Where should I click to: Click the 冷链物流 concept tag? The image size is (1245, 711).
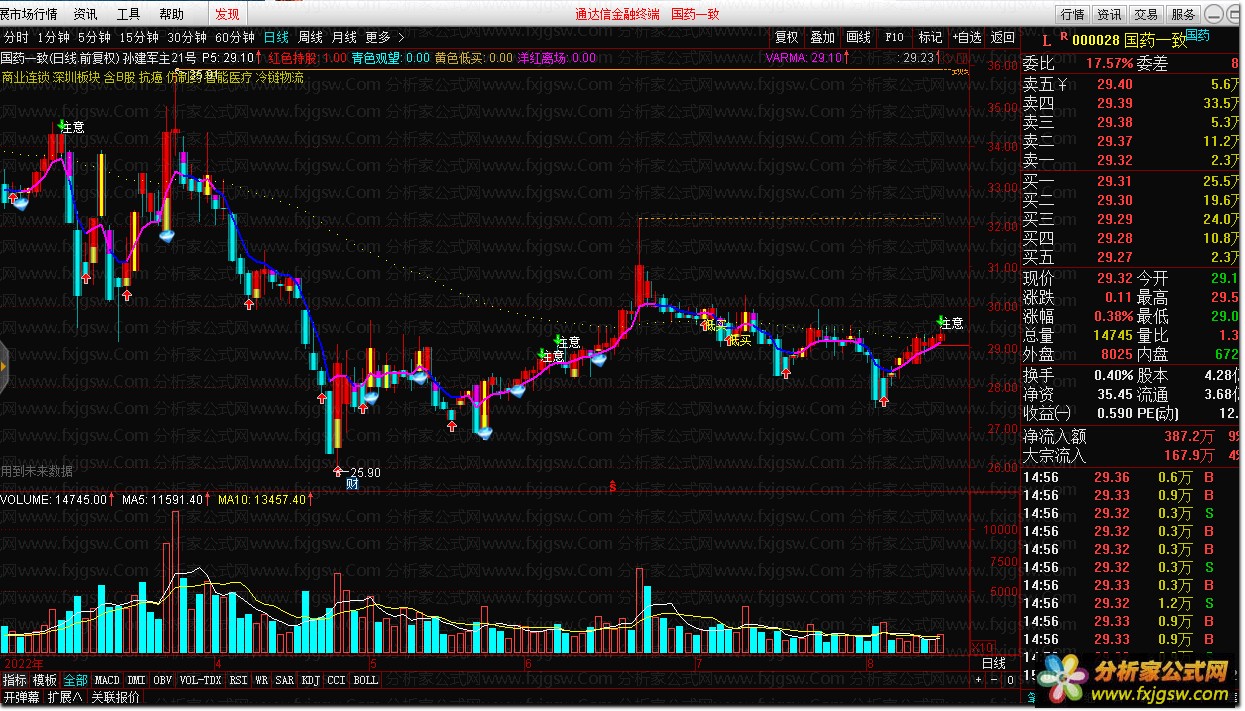pyautogui.click(x=279, y=76)
